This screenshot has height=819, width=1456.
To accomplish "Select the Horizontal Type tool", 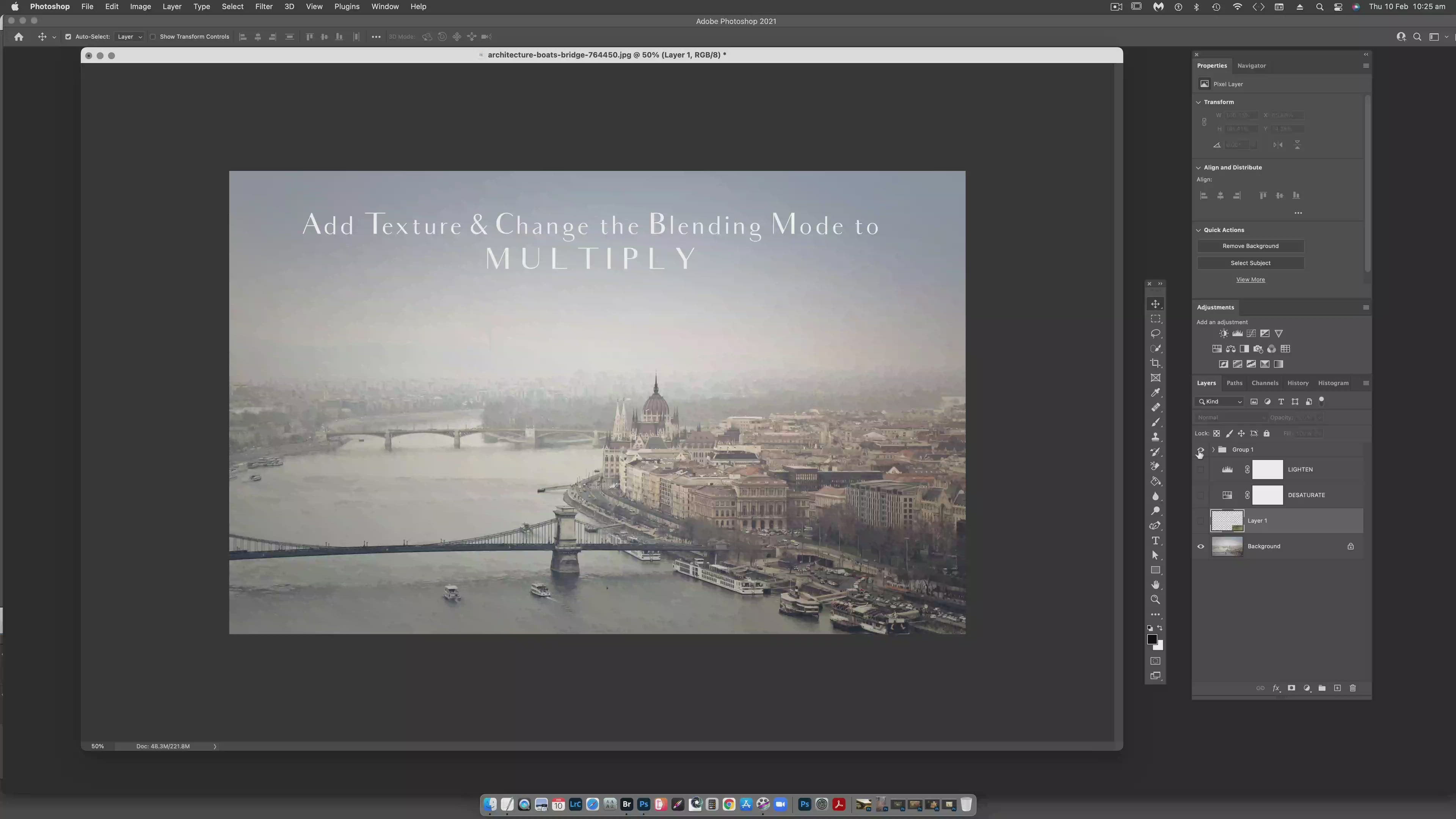I will 1155,540.
